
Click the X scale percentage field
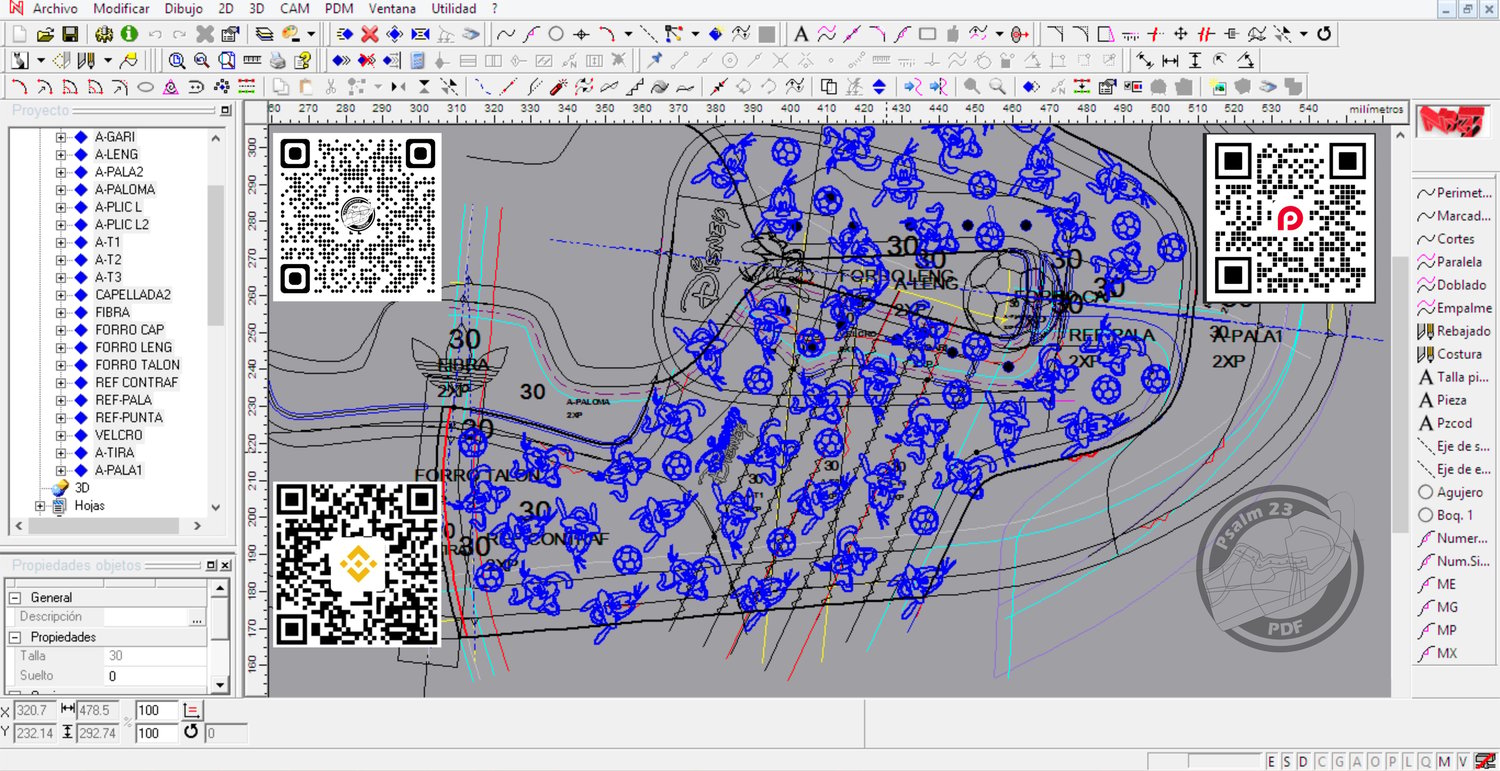(155, 710)
